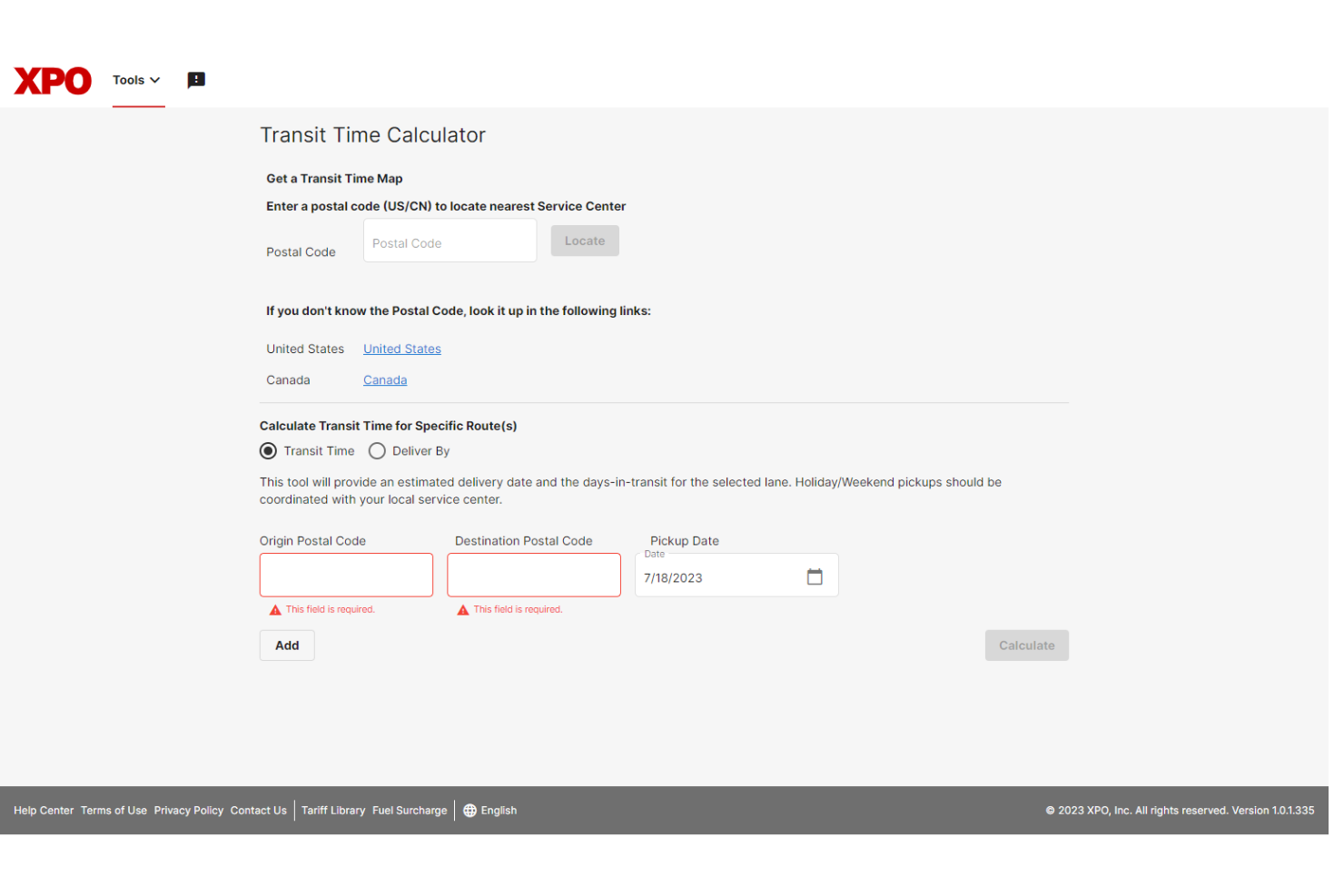Open the Tariff Library from the footer
1344x896 pixels.
point(332,810)
